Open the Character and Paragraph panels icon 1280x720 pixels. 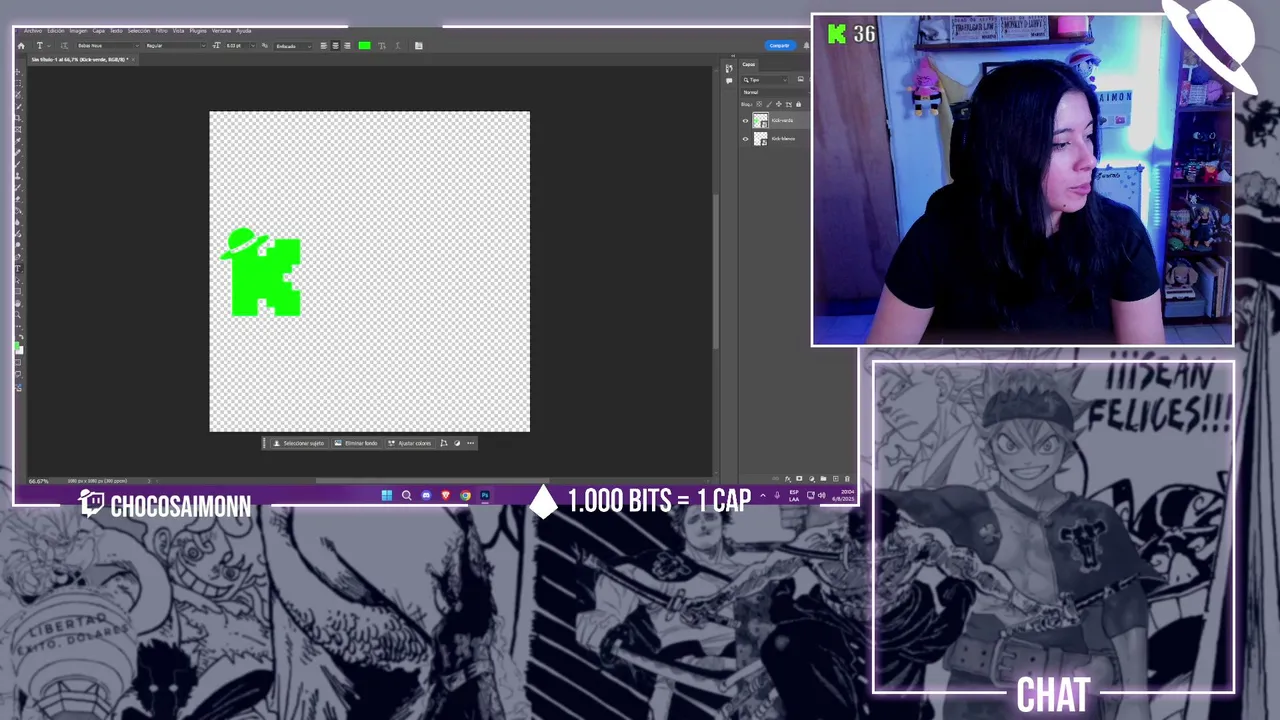[418, 45]
